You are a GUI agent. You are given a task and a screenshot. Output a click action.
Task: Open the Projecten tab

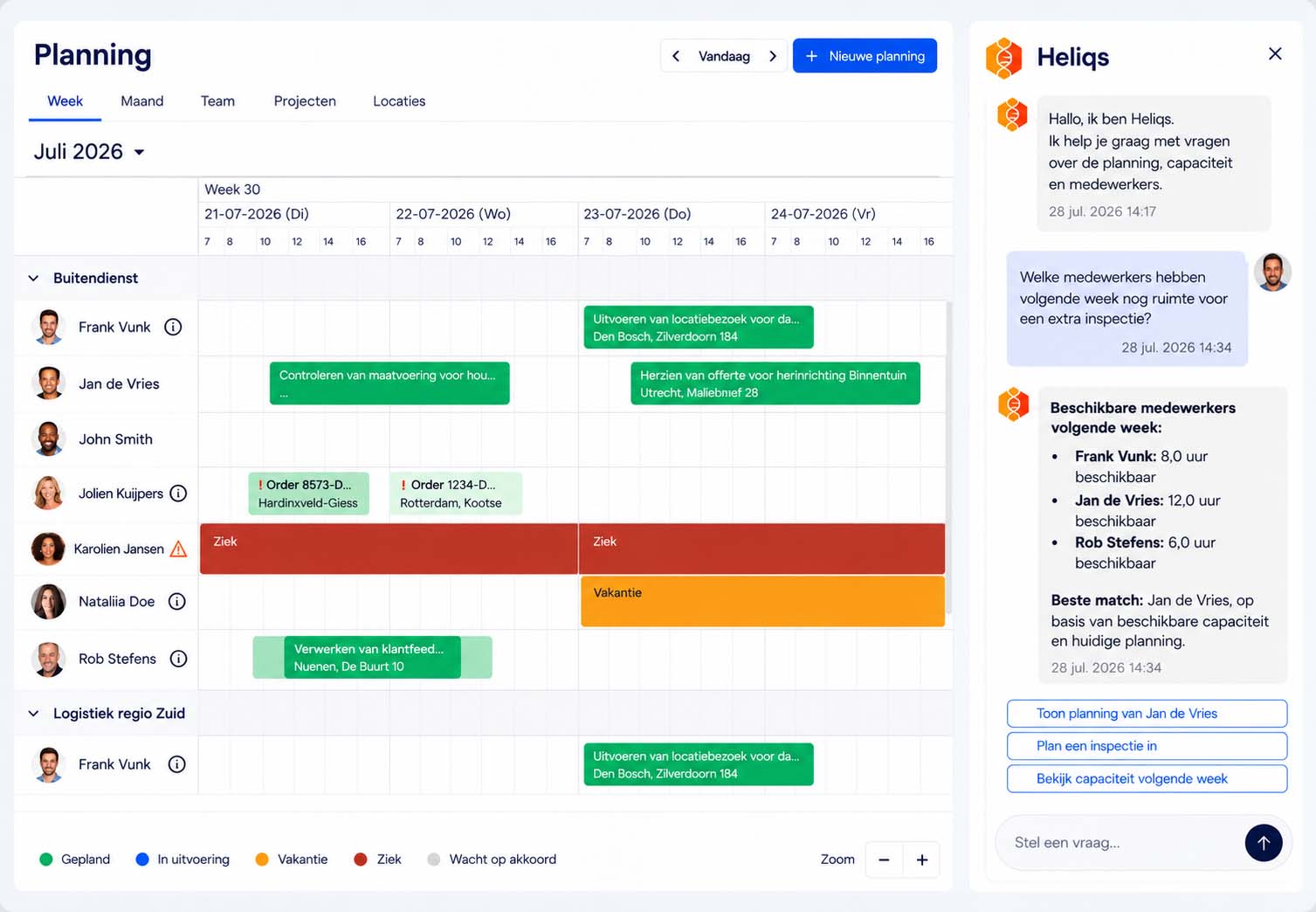tap(305, 101)
